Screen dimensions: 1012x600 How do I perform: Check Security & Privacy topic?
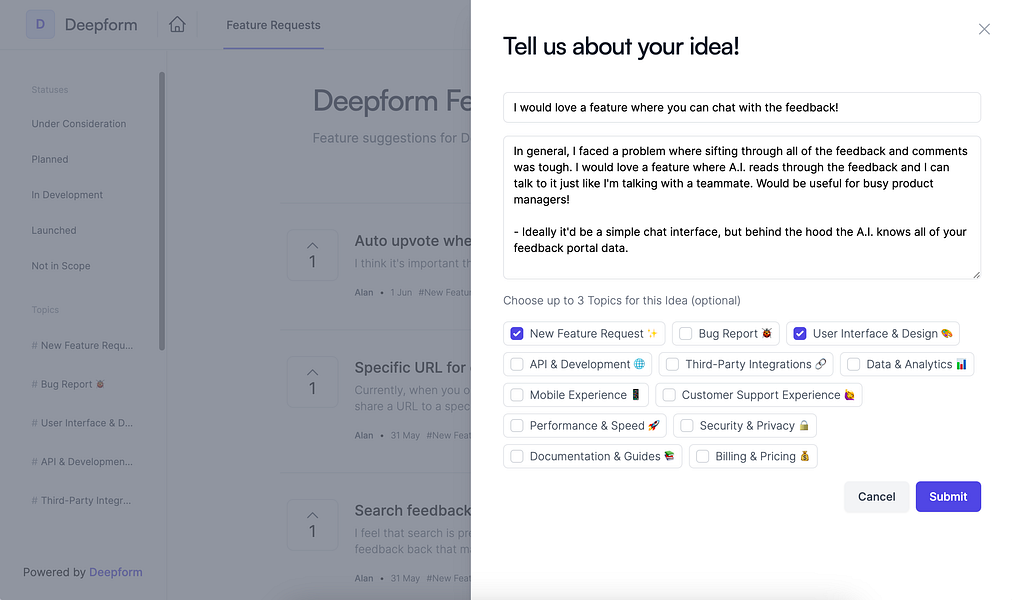(687, 426)
